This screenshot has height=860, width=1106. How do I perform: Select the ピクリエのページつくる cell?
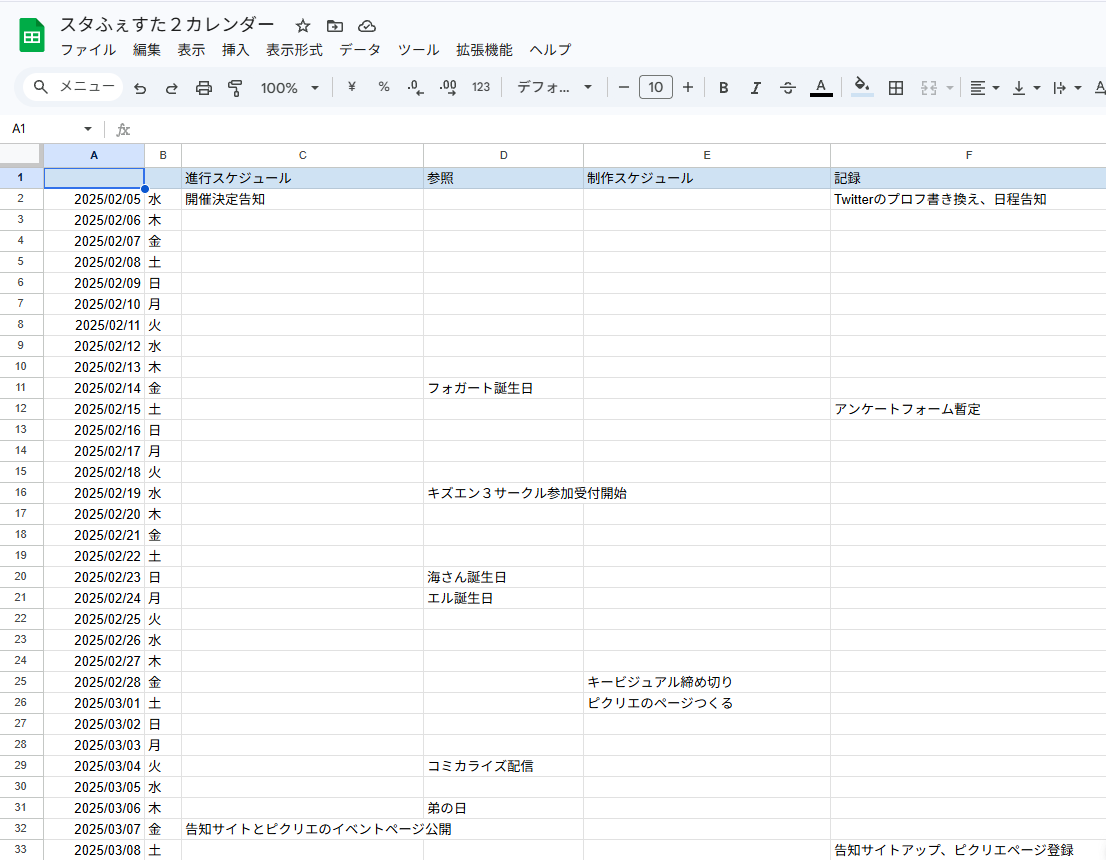[707, 703]
